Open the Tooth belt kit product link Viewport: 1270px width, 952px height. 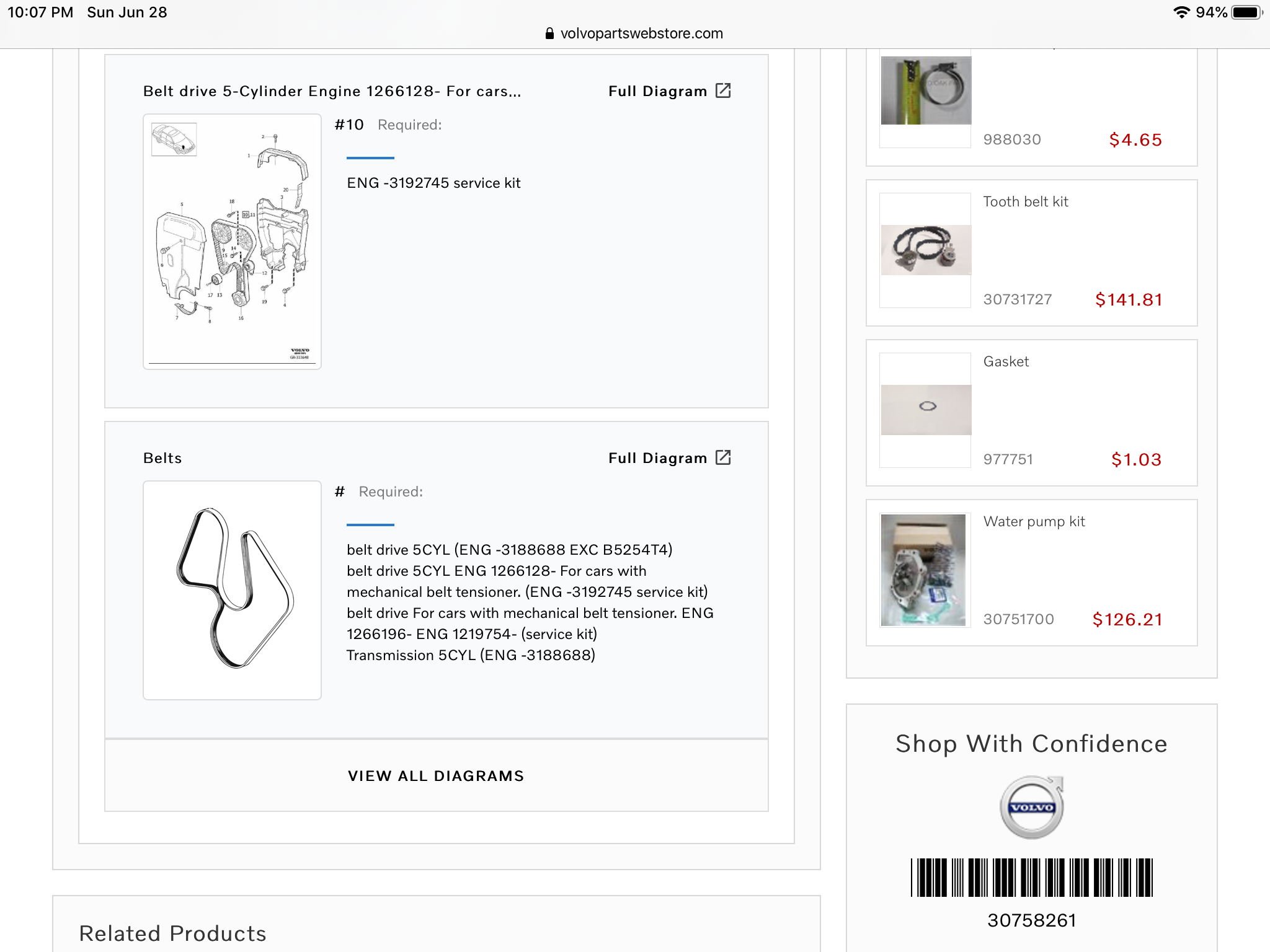[x=1026, y=201]
